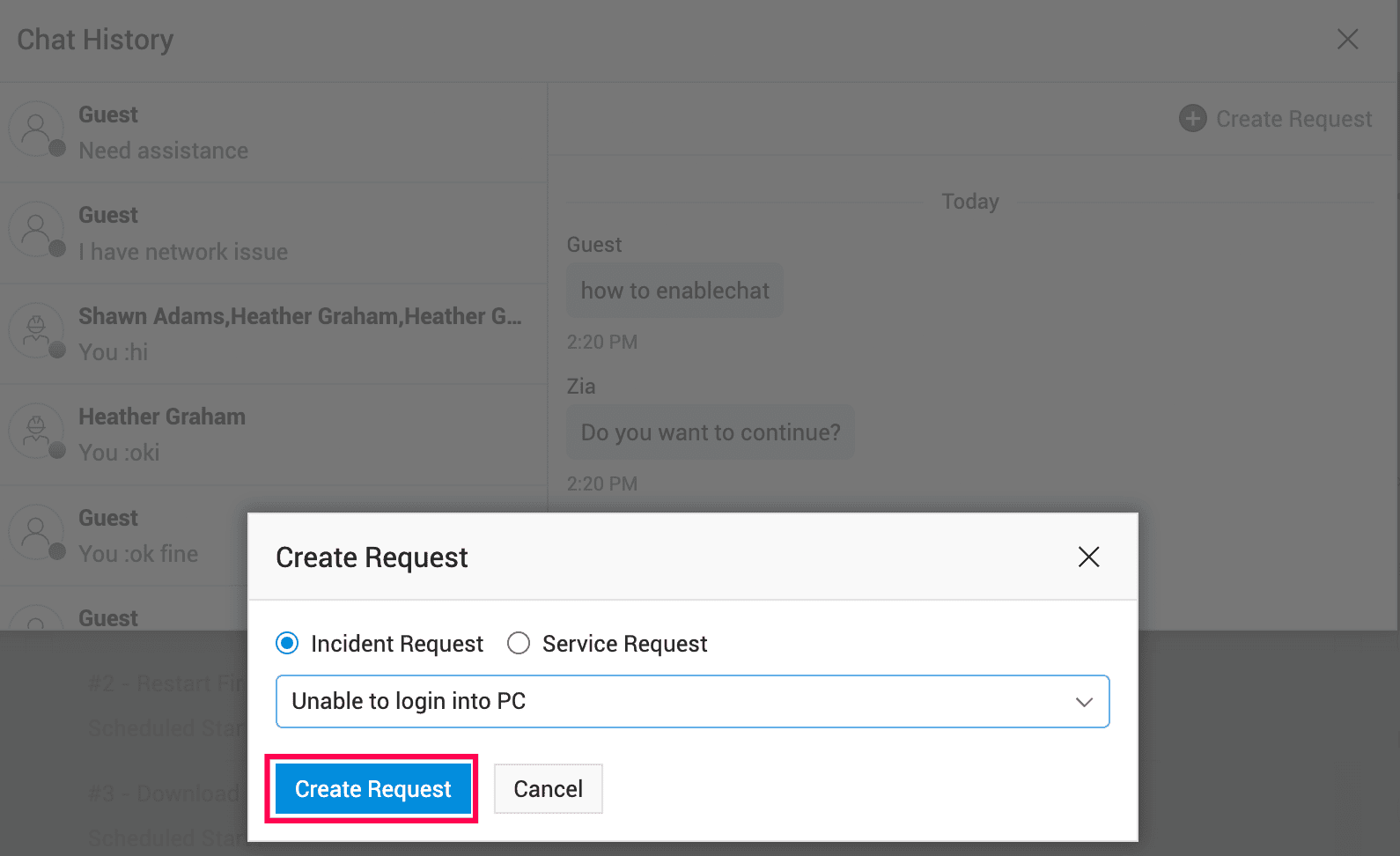Open the Shawn Adams group chat
Viewport: 1400px width, 856px height.
[273, 334]
